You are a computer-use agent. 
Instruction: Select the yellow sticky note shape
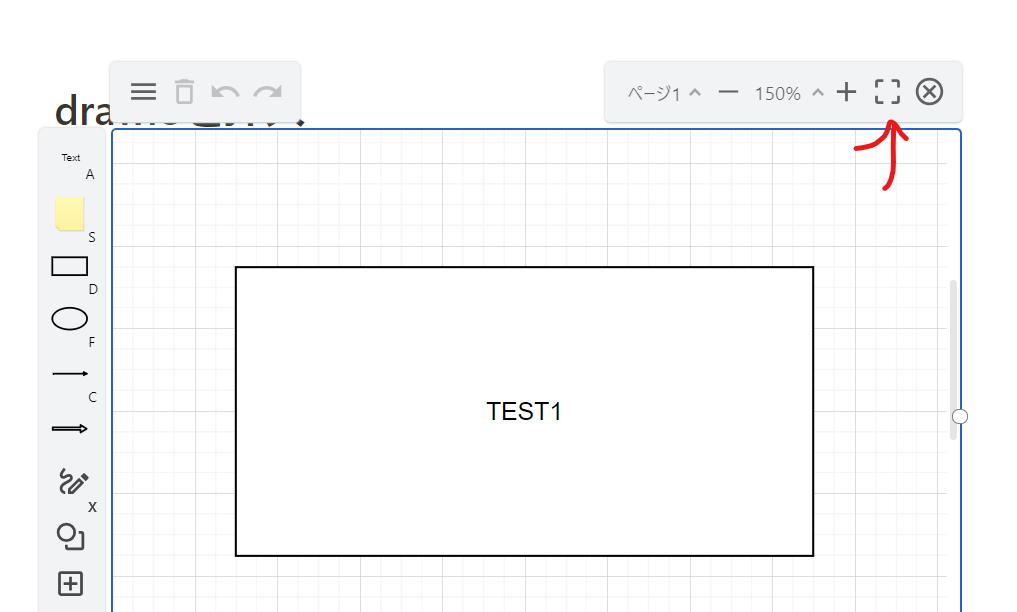tap(69, 214)
